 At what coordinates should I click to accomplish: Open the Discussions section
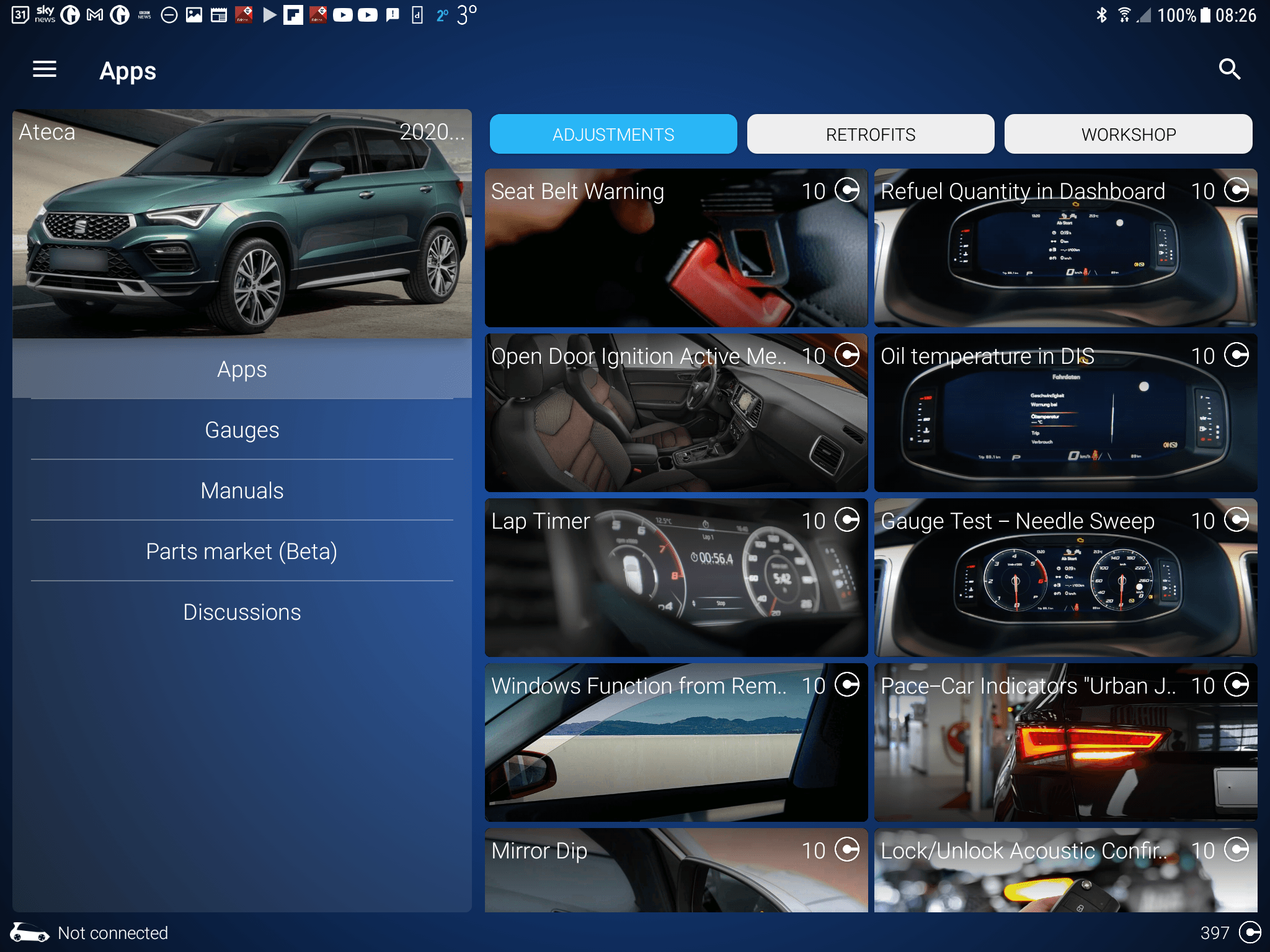coord(242,612)
